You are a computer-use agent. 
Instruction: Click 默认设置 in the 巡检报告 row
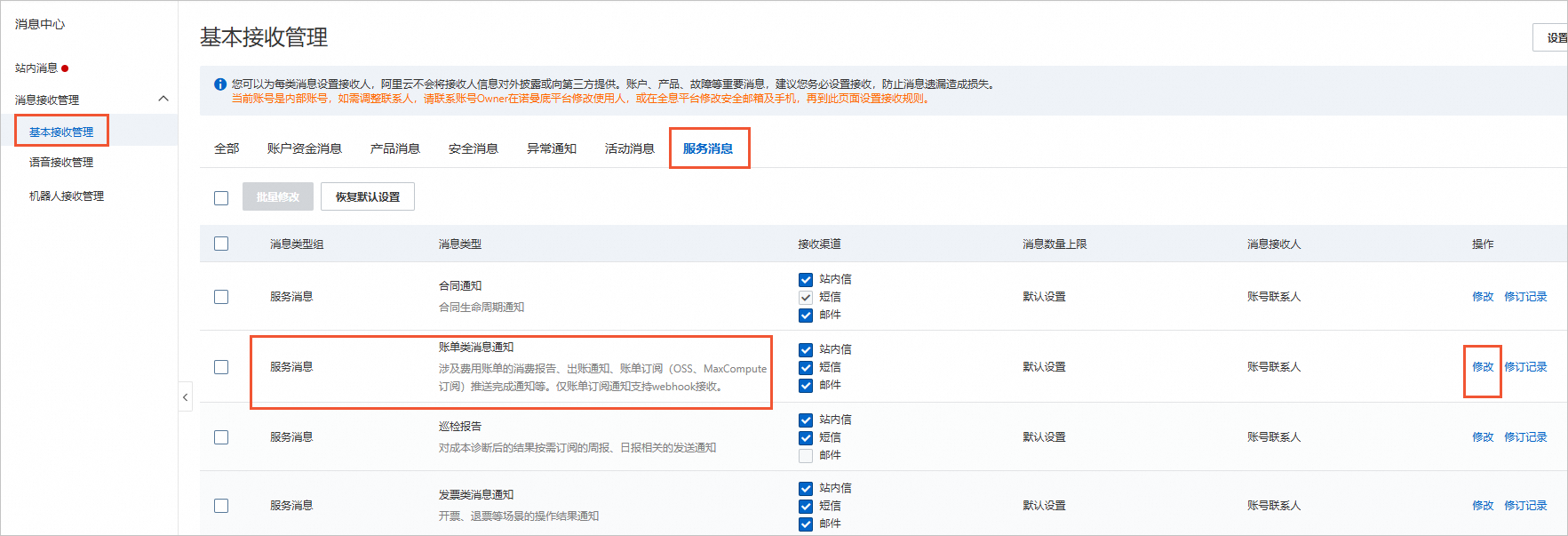[x=1044, y=437]
